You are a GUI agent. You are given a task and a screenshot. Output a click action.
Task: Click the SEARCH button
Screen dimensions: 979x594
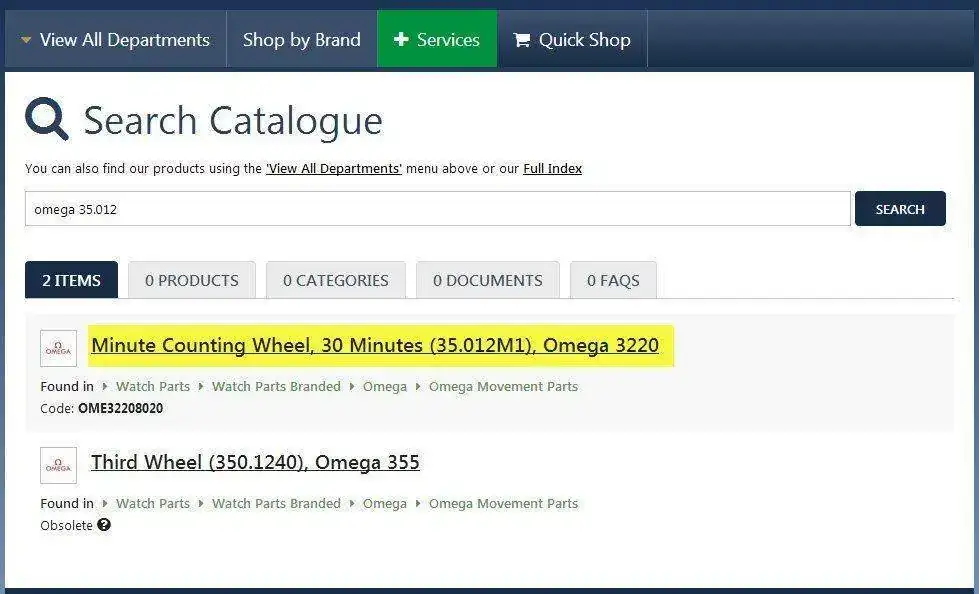click(x=900, y=209)
